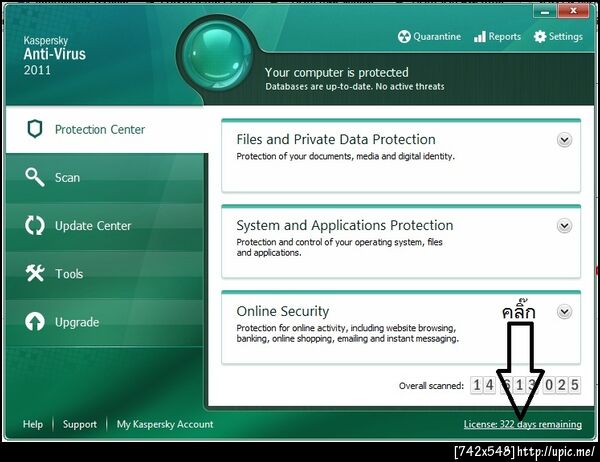The height and width of the screenshot is (462, 600).
Task: Click the Online Security heading
Action: [283, 311]
